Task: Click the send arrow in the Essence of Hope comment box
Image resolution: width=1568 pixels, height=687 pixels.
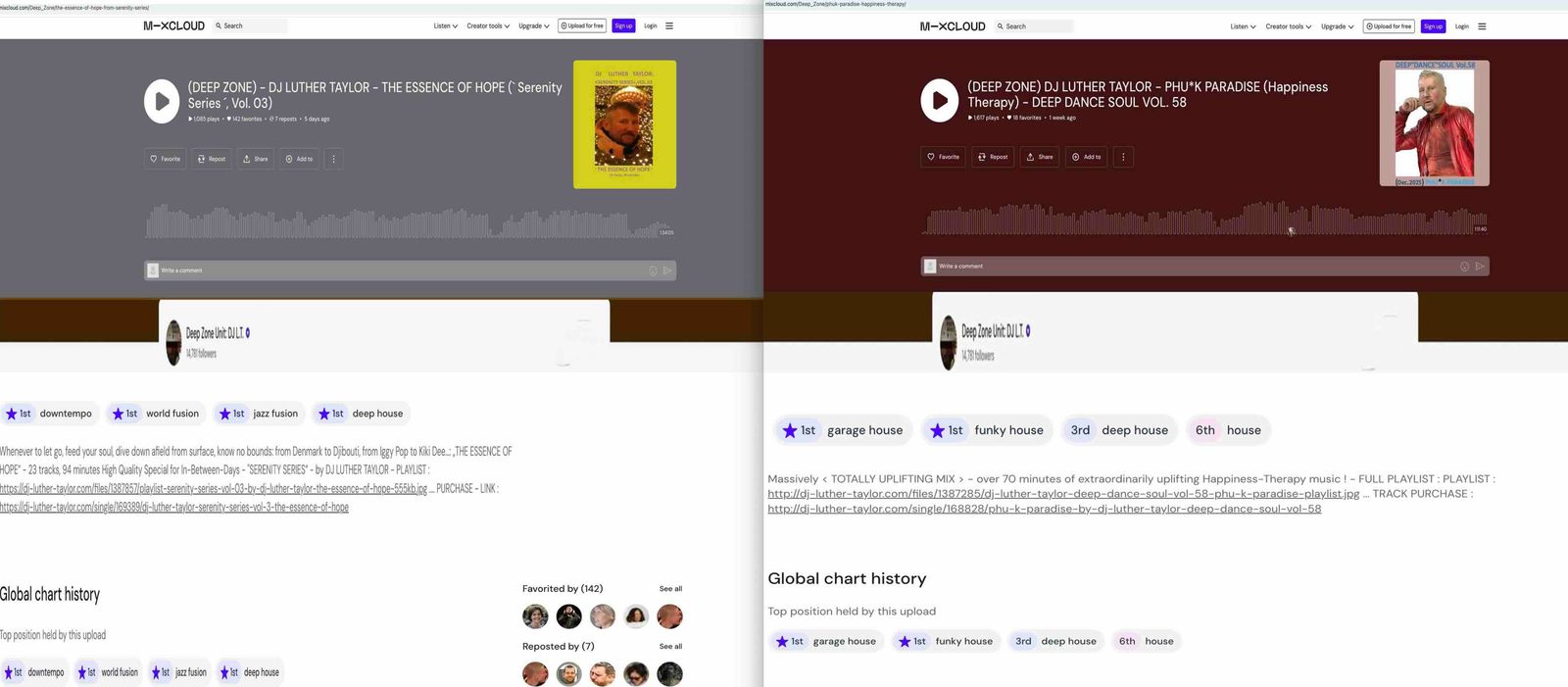Action: (667, 270)
